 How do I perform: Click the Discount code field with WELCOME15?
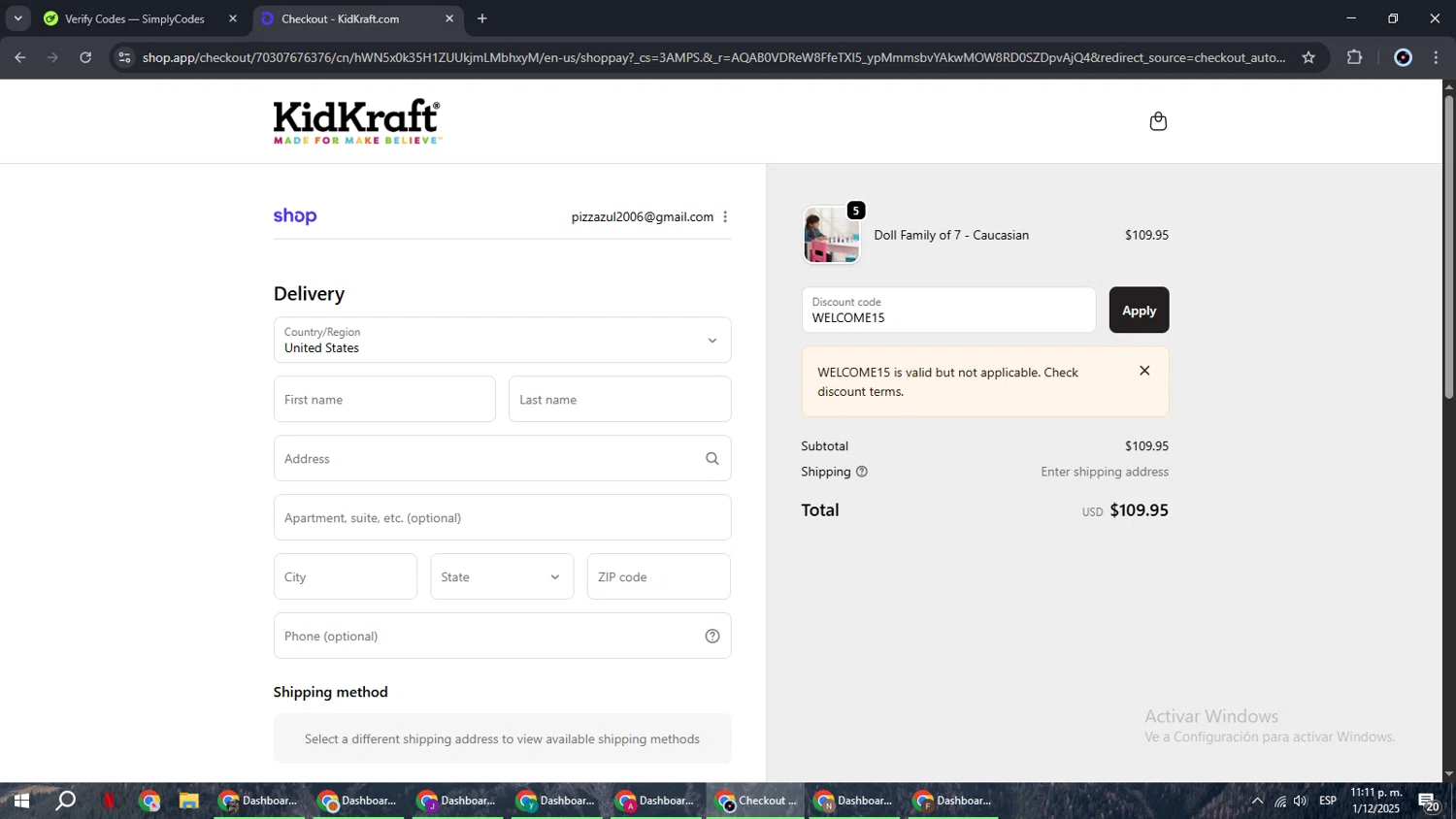948,310
